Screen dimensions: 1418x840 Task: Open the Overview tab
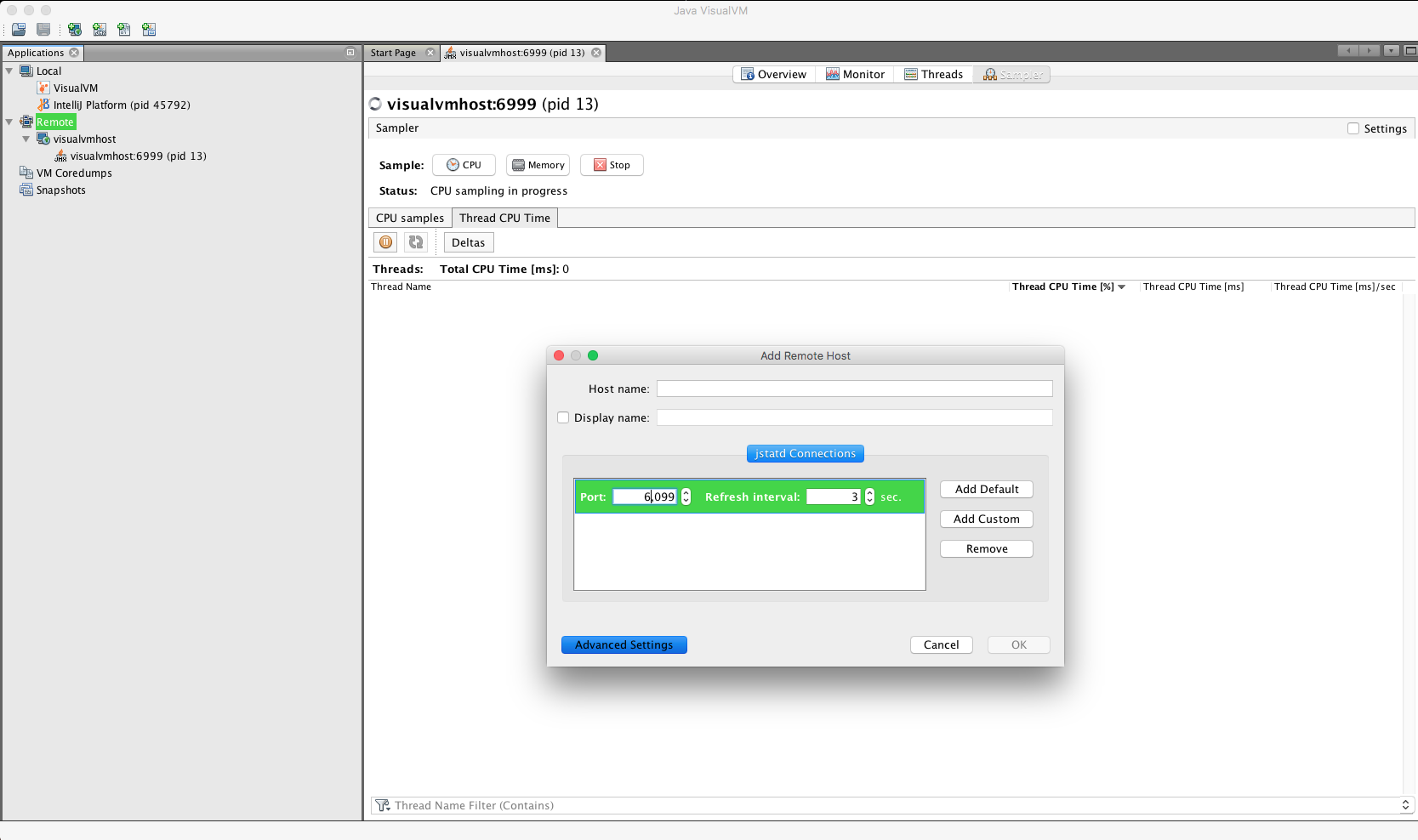point(774,75)
